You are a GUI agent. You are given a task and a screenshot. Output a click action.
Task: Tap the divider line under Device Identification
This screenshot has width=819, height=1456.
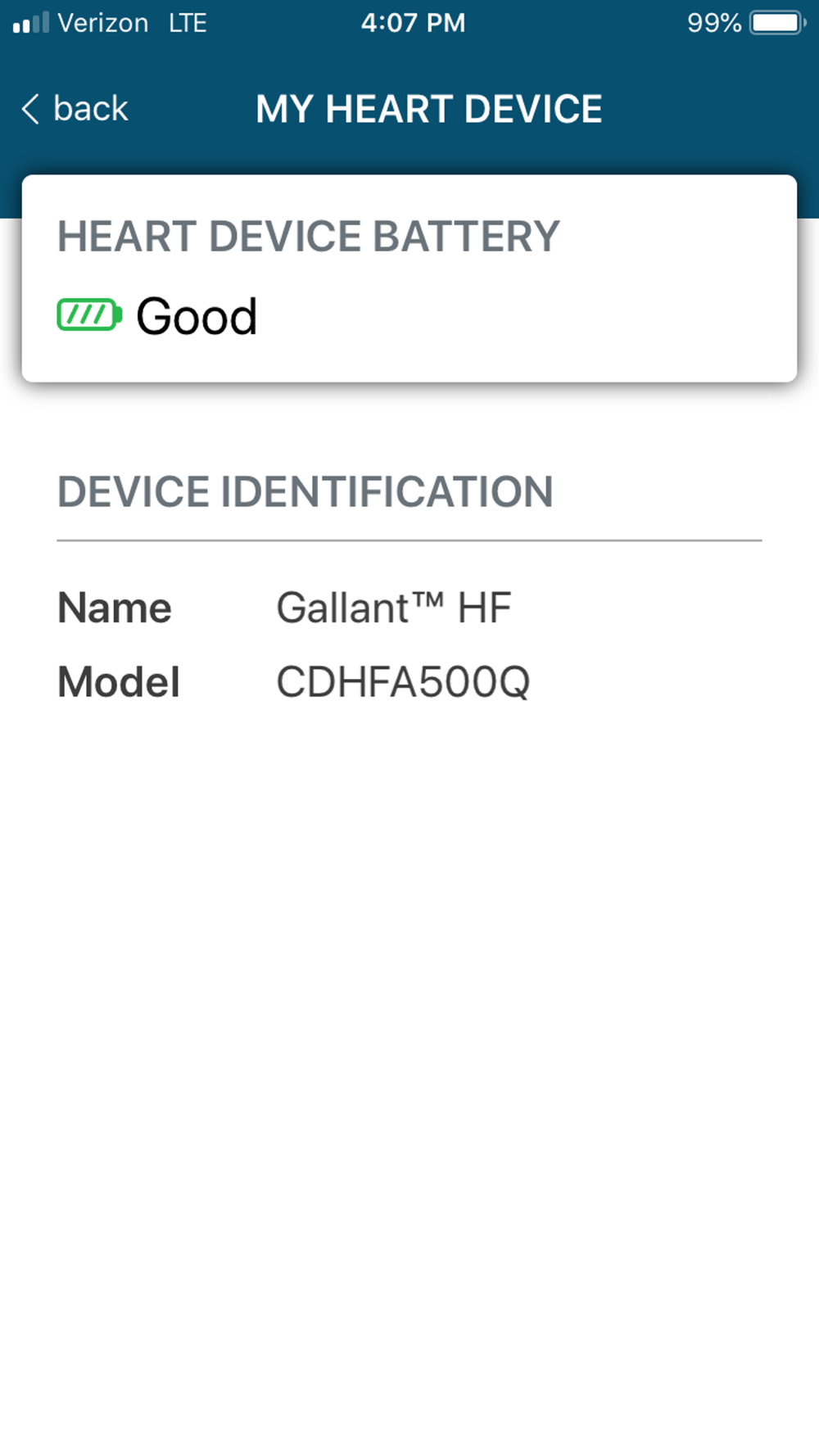pyautogui.click(x=409, y=540)
